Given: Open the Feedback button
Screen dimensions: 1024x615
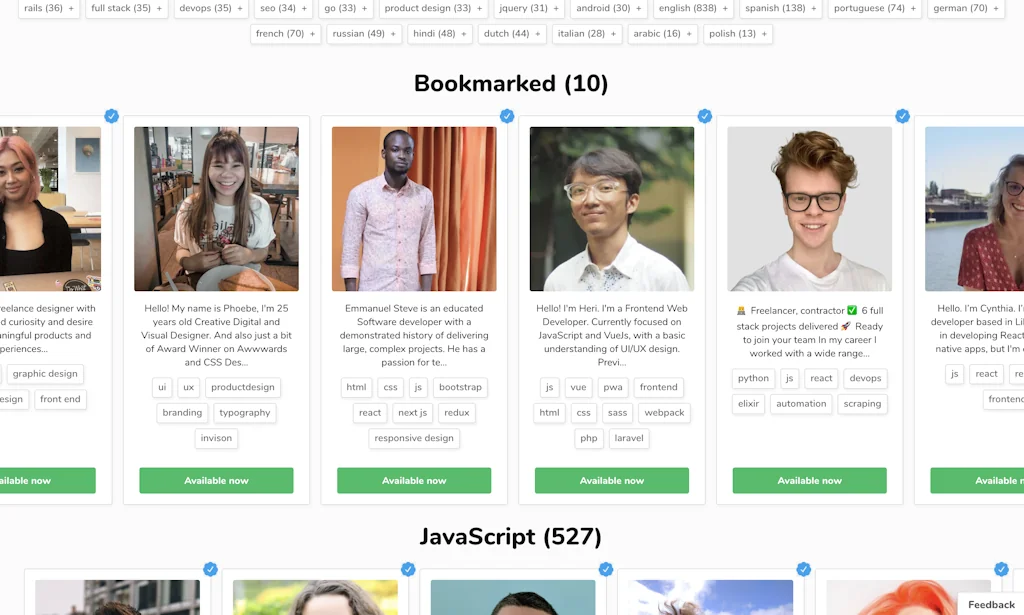Looking at the screenshot, I should pyautogui.click(x=991, y=604).
